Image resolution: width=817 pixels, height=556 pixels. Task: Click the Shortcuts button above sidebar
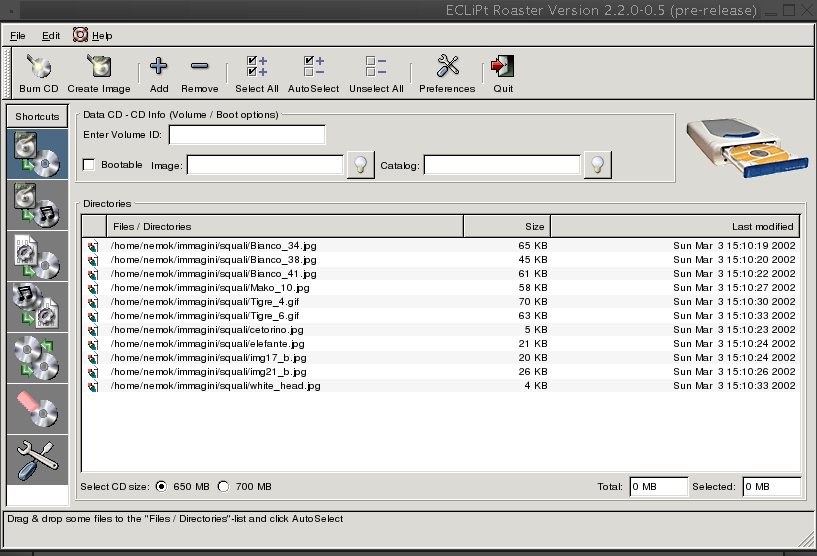point(37,117)
